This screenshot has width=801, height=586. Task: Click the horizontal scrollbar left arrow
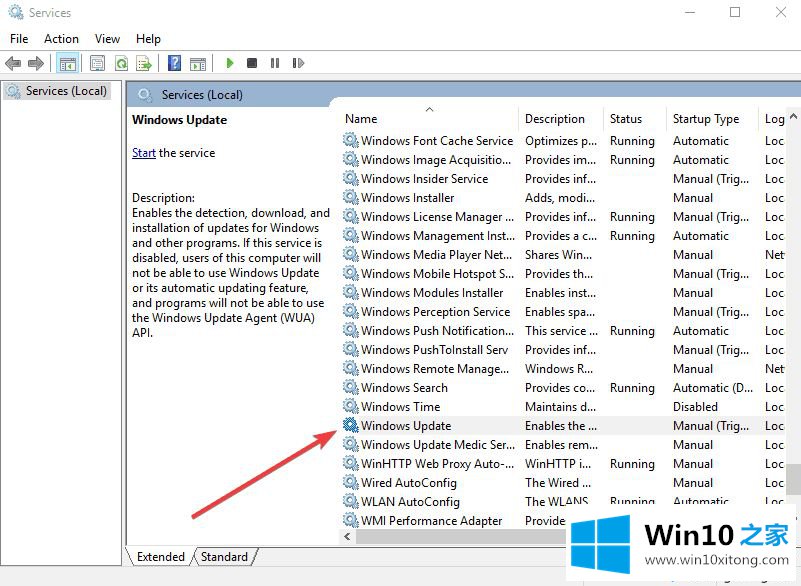tap(347, 536)
